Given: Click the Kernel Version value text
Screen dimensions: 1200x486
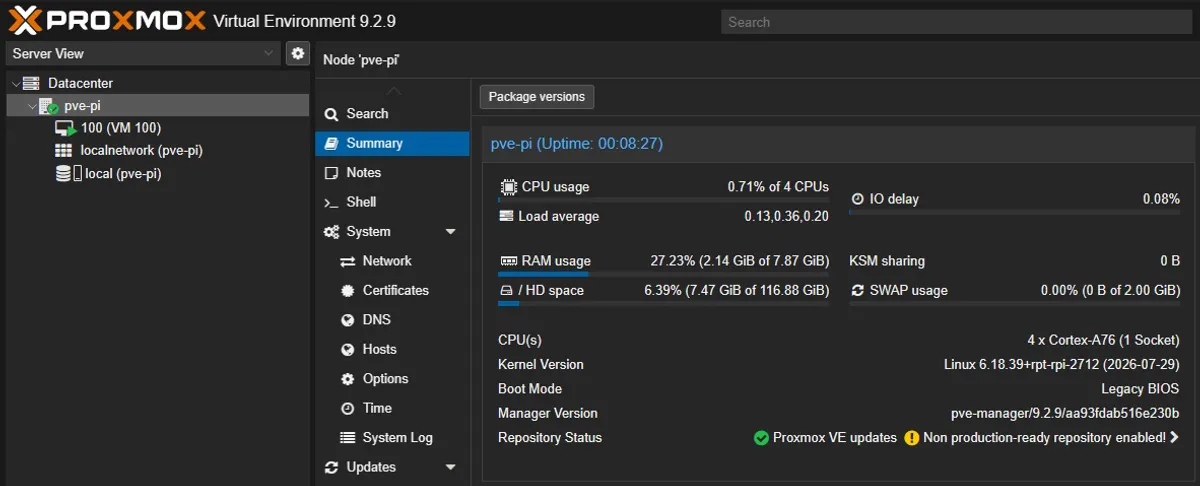Looking at the screenshot, I should (x=1062, y=365).
